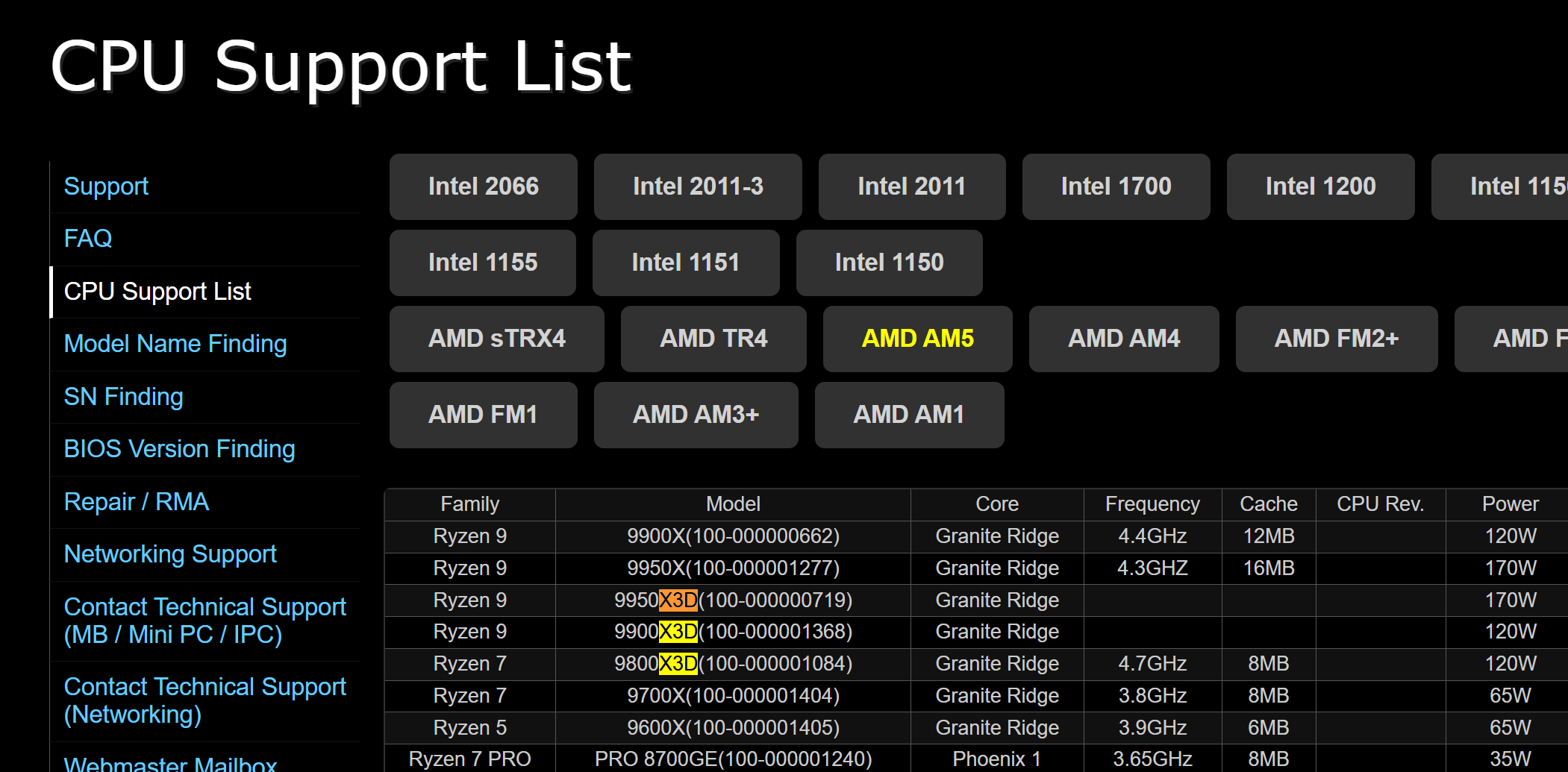Image resolution: width=1568 pixels, height=772 pixels.
Task: Open the Intel 2011-3 socket tab
Action: pyautogui.click(x=698, y=186)
